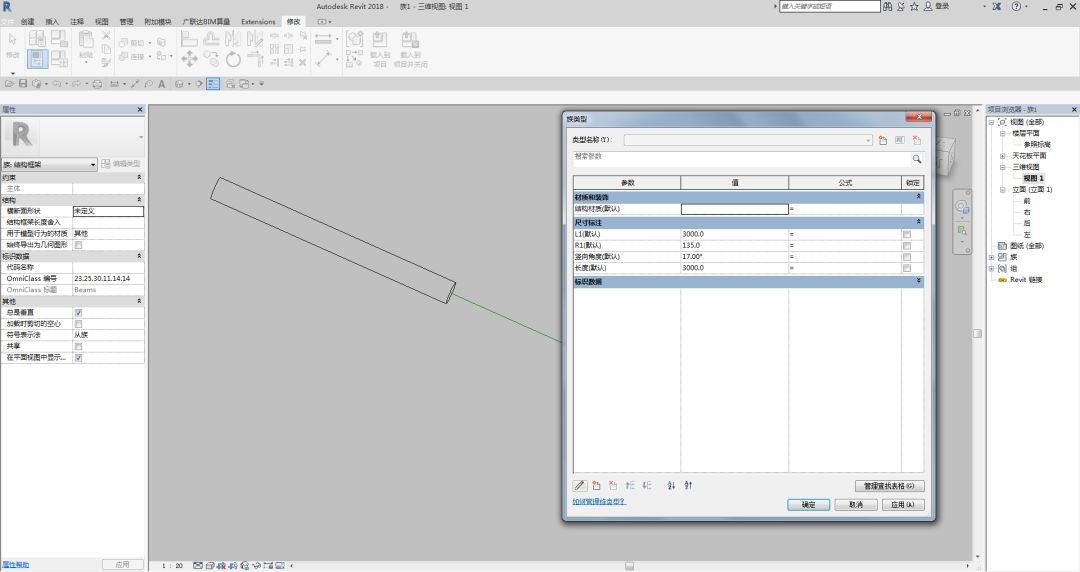The height and width of the screenshot is (572, 1080).
Task: Toggle the 共享 checkbox in properties
Action: [x=78, y=346]
